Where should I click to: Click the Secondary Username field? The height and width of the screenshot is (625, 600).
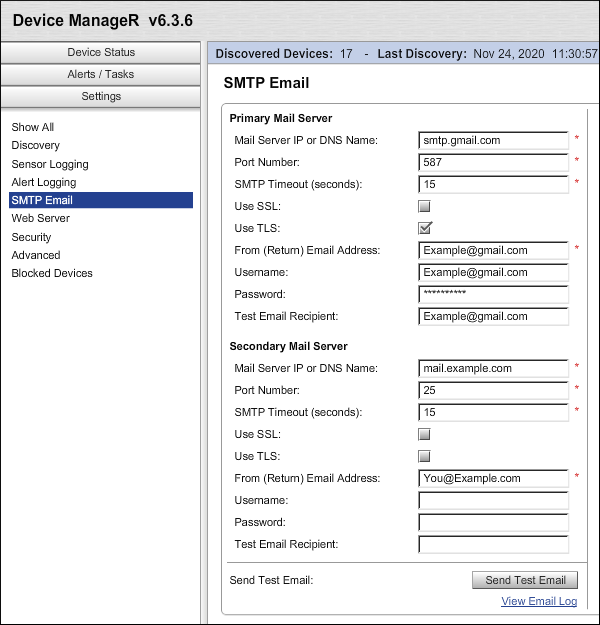coord(493,500)
